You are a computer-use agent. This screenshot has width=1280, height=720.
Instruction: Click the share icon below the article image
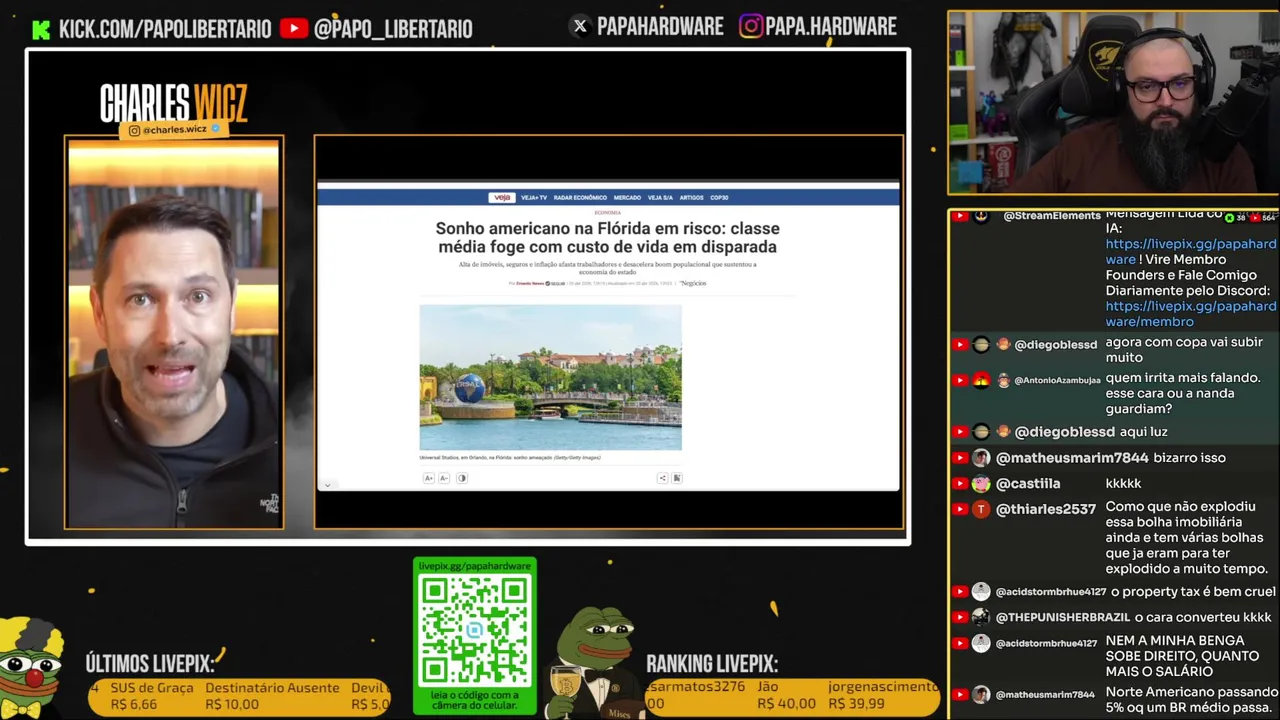coord(662,478)
